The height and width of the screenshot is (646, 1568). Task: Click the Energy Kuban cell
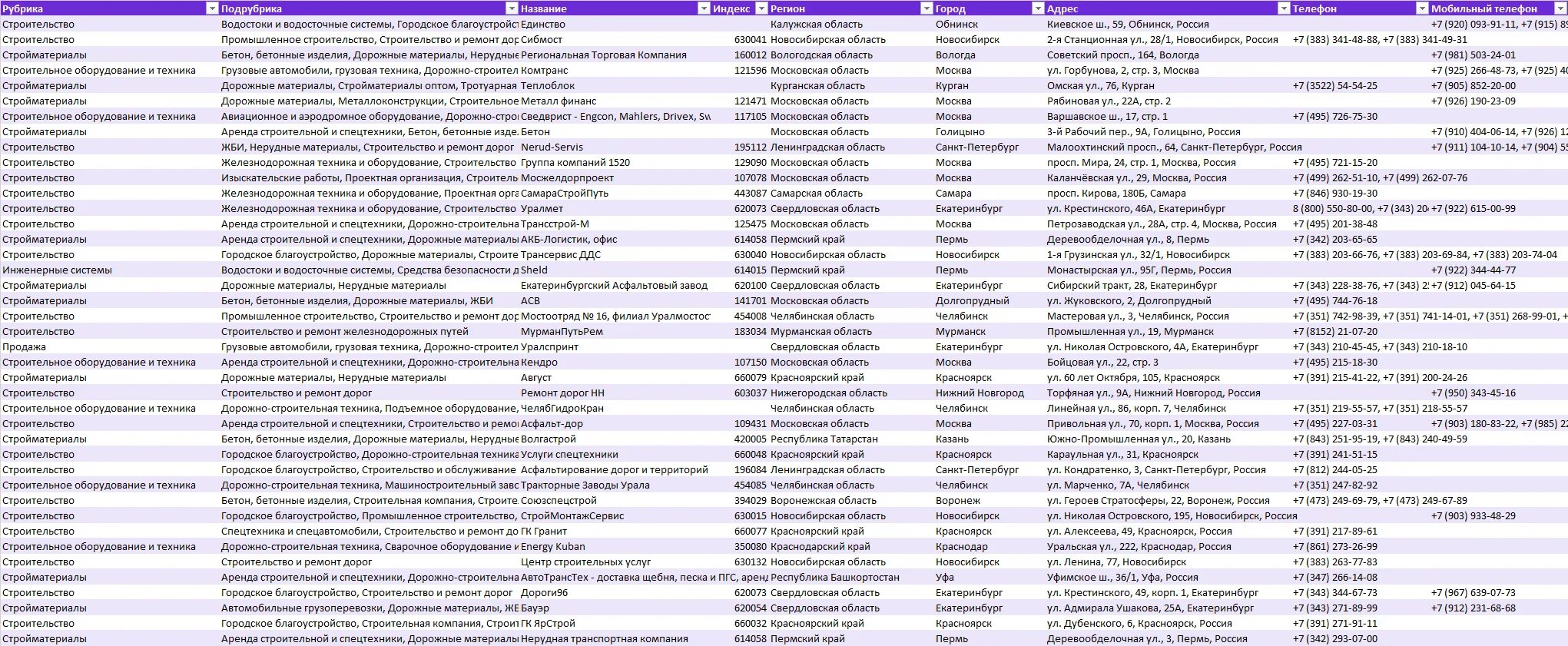coord(615,546)
